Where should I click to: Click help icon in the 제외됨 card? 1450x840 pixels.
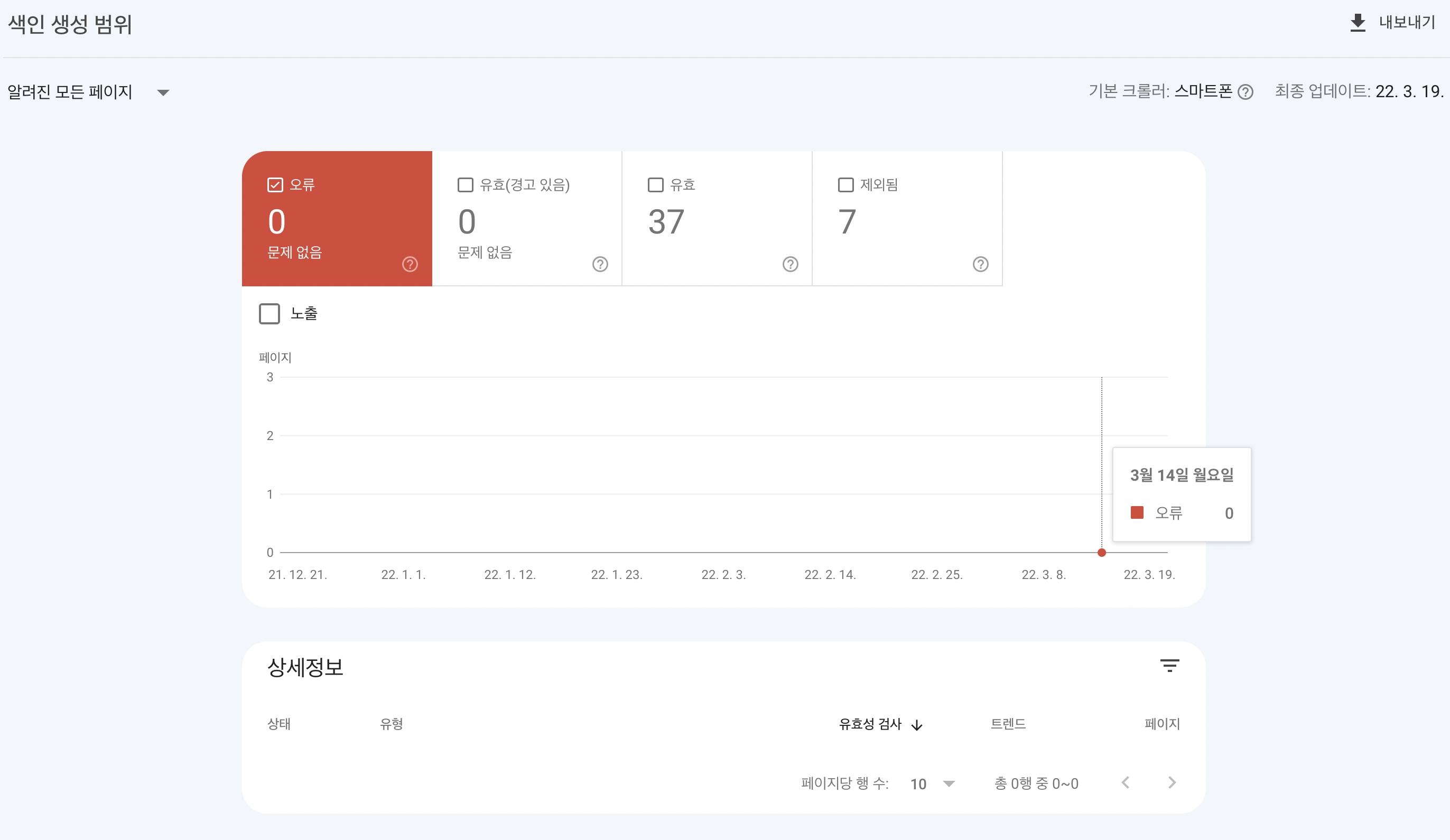tap(980, 264)
